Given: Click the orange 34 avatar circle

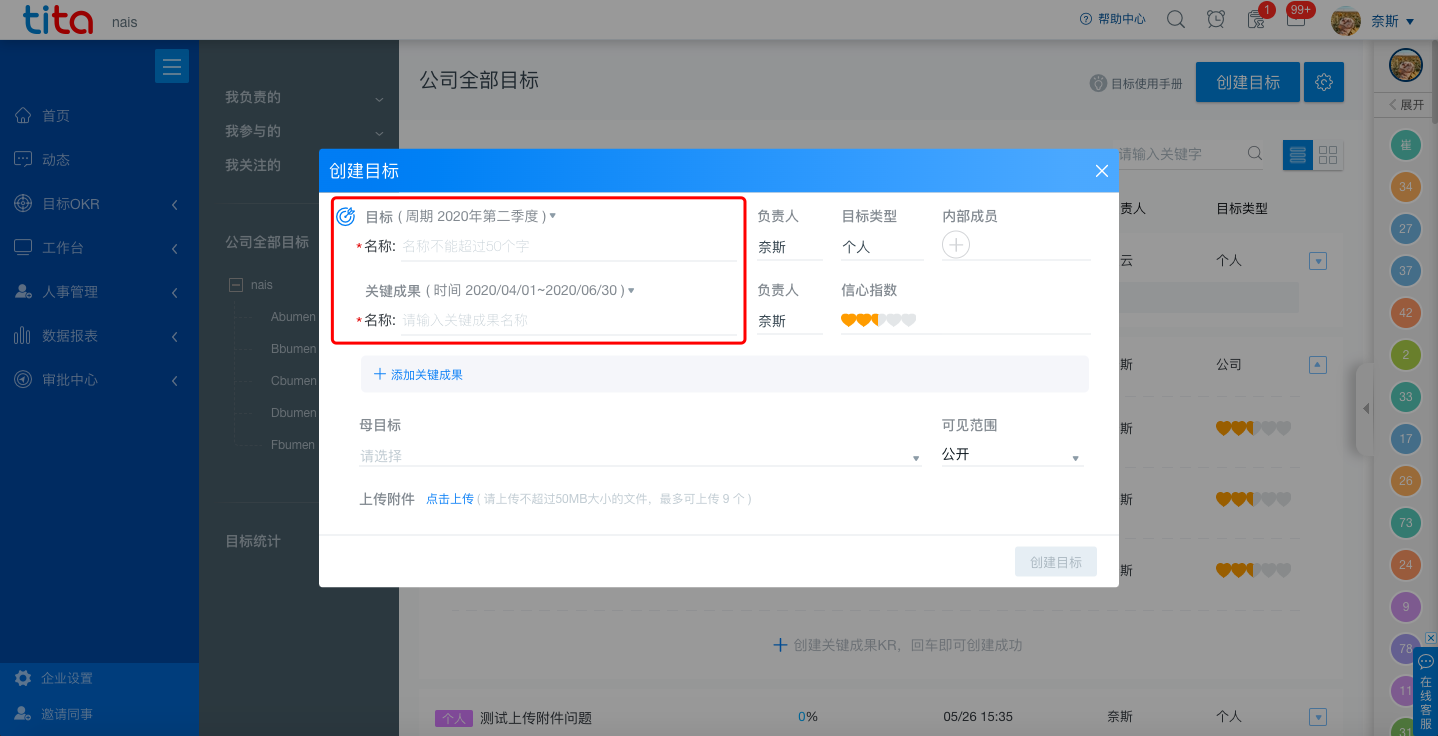Looking at the screenshot, I should [1406, 188].
